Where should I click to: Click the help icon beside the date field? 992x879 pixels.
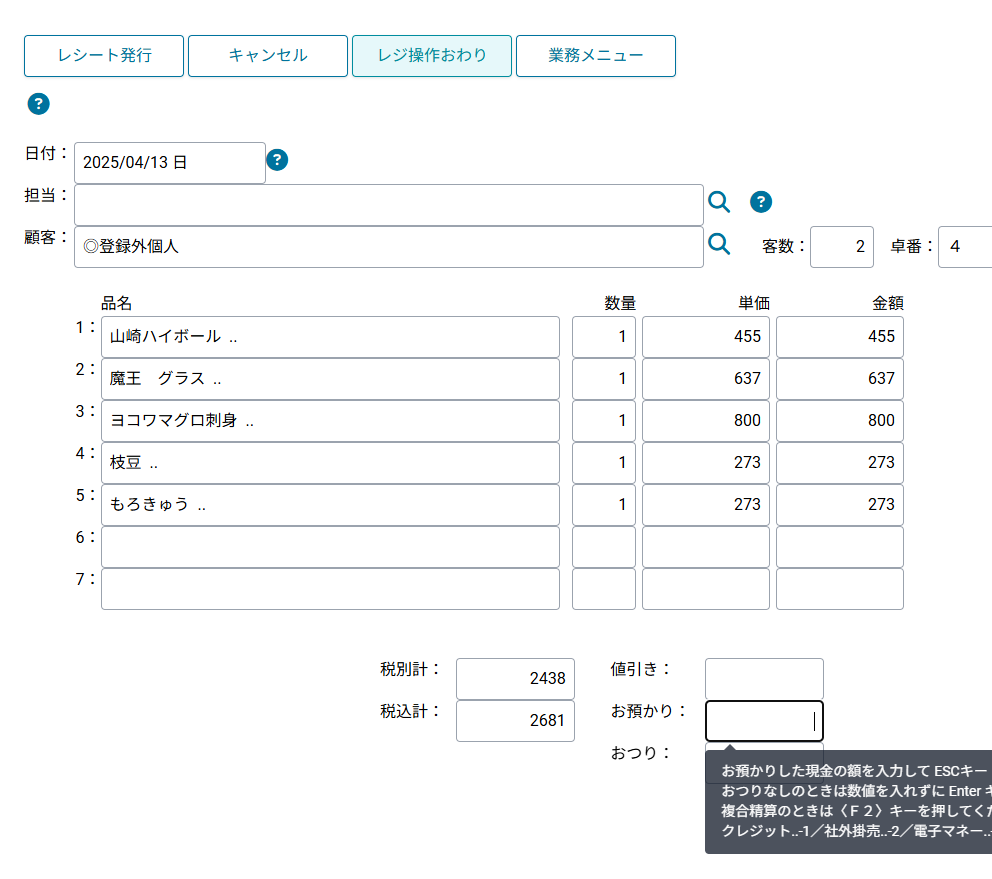pyautogui.click(x=277, y=160)
